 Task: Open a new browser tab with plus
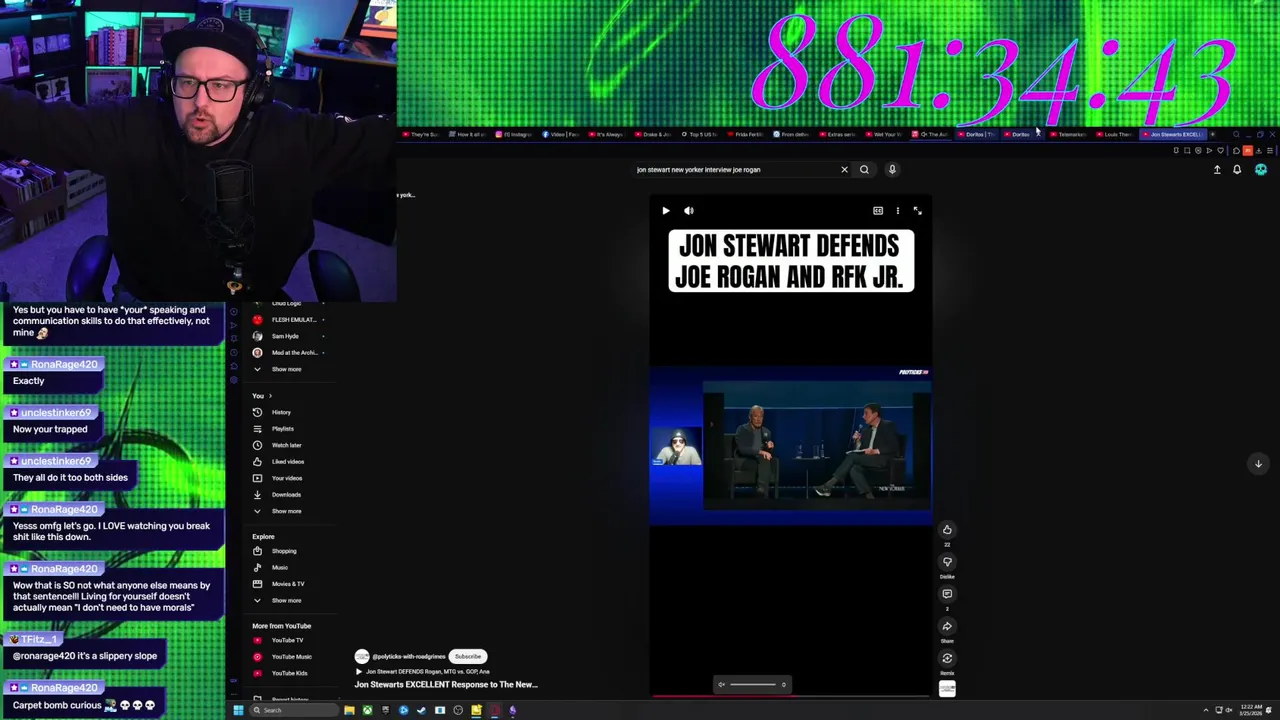1213,134
